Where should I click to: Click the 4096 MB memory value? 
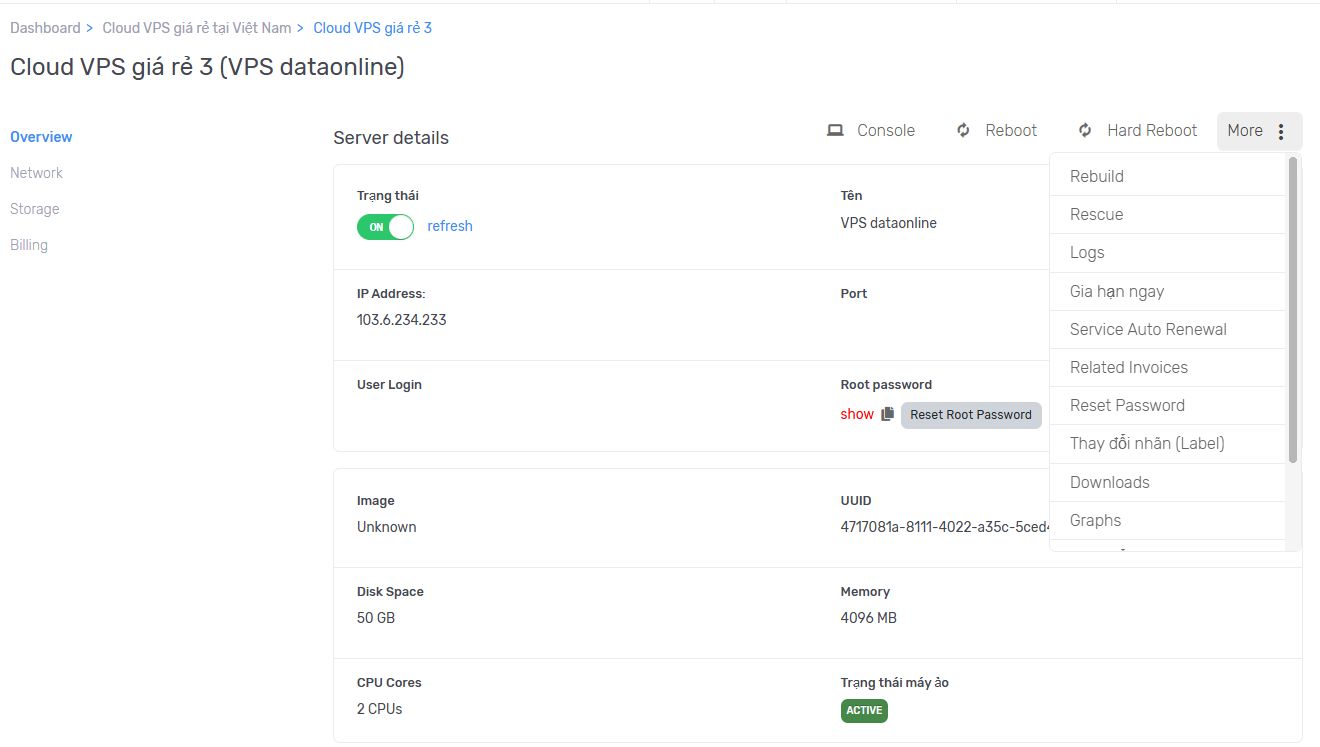coord(869,618)
